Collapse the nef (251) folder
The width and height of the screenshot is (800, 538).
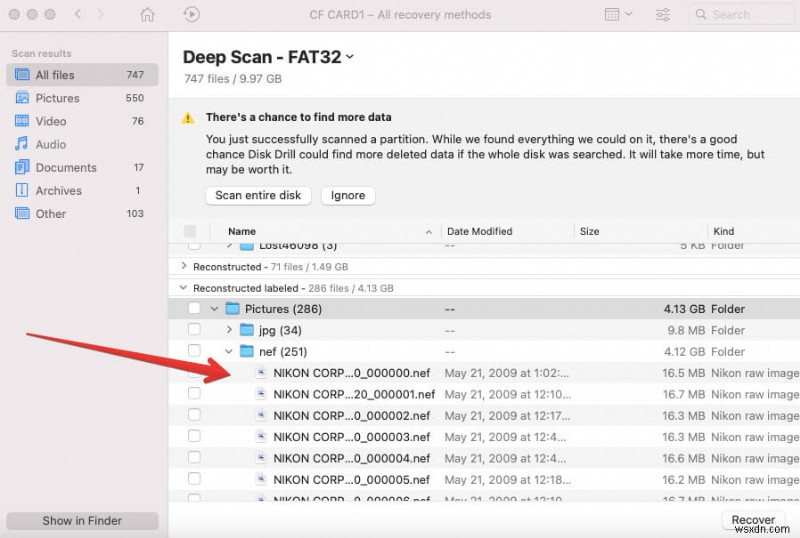(x=229, y=351)
